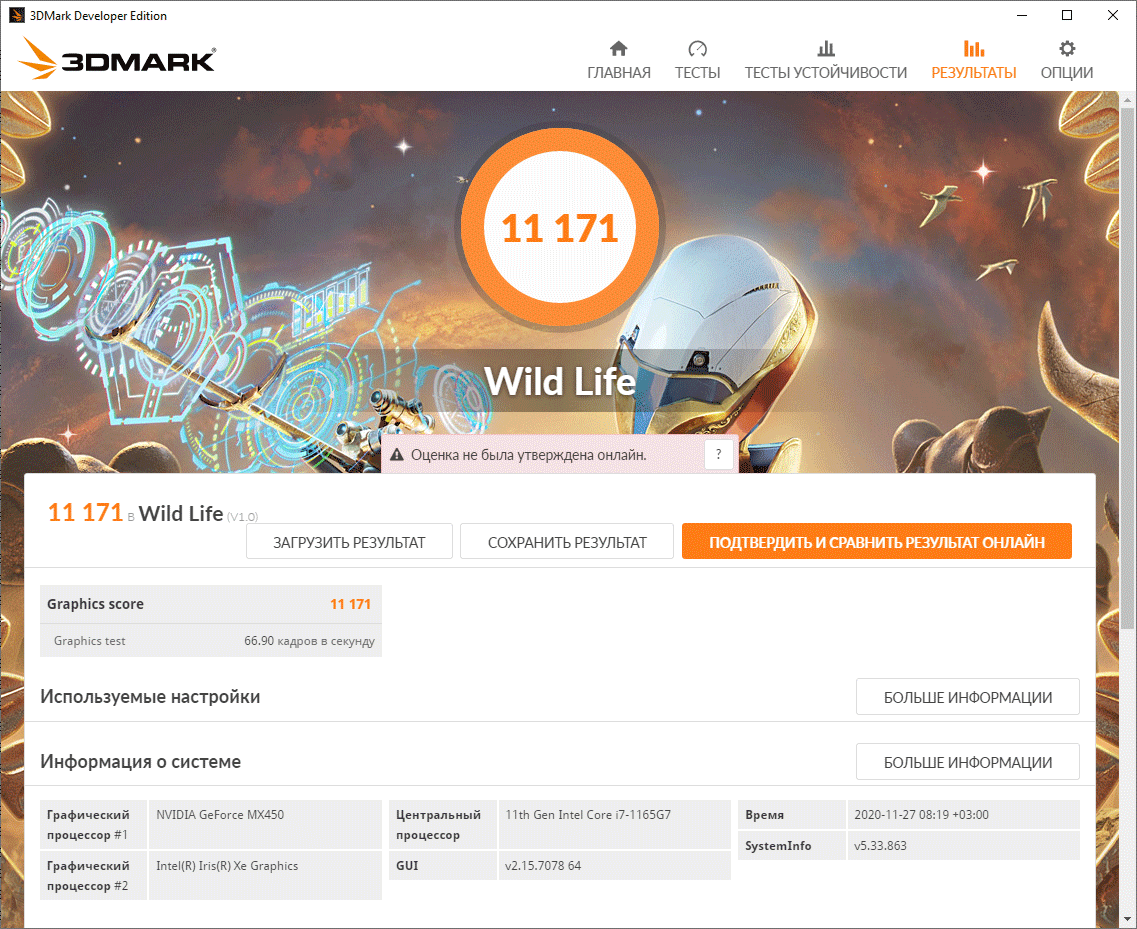The width and height of the screenshot is (1137, 929).
Task: Click БОЛЬШЕ ИНФОРМАЦИИ for Информация о системе
Action: [967, 762]
